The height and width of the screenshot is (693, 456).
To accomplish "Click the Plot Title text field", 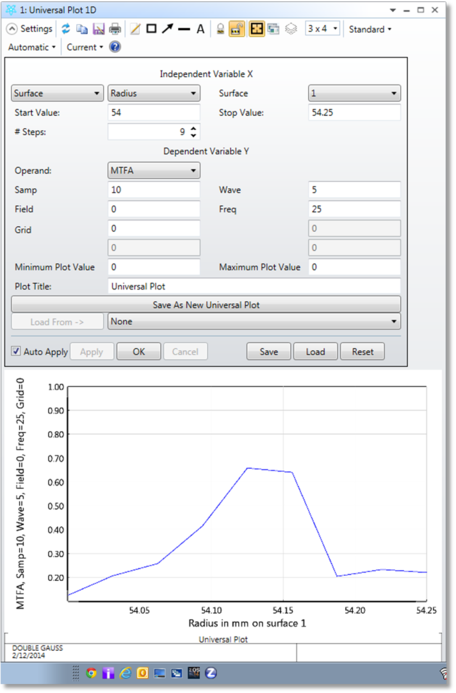I will click(x=254, y=286).
